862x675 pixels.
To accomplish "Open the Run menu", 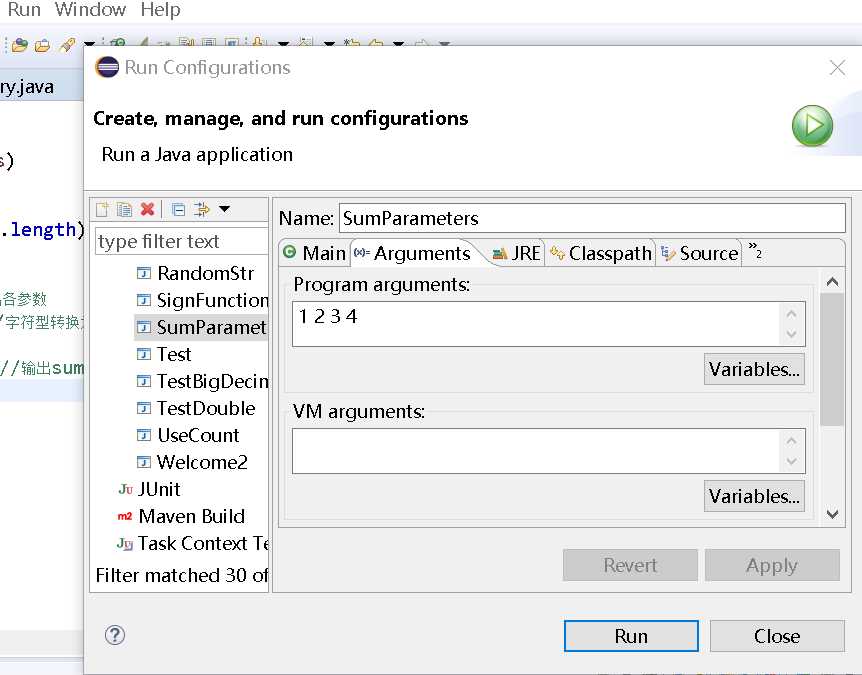I will (24, 9).
